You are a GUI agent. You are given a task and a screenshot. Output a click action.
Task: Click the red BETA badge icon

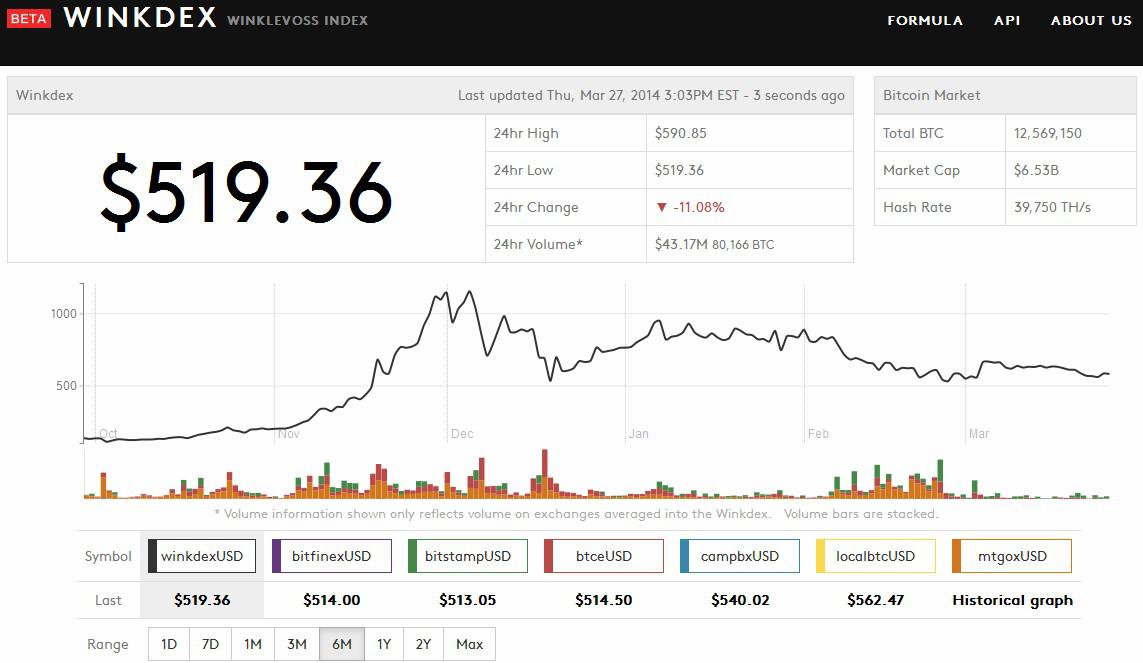tap(29, 19)
